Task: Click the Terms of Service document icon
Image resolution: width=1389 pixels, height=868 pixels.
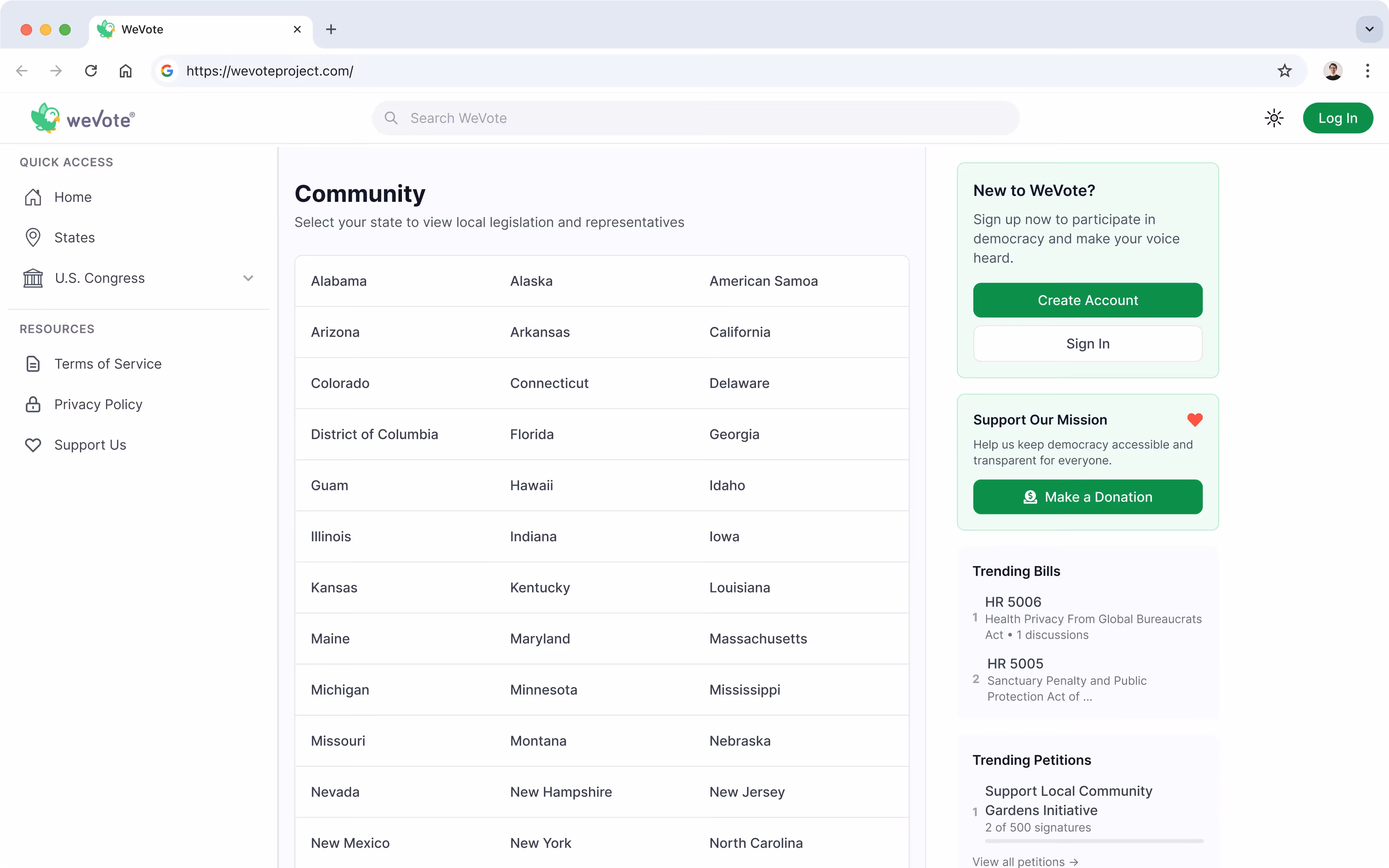Action: [x=33, y=364]
